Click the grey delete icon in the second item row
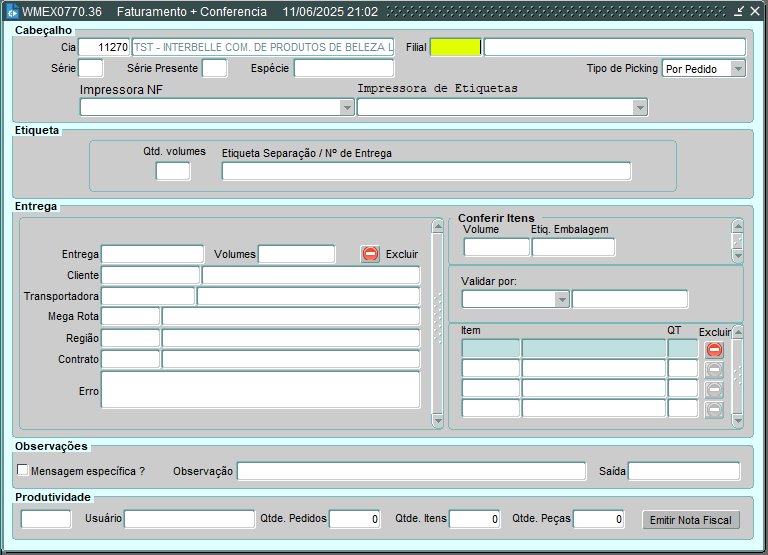This screenshot has height=555, width=768. click(714, 369)
